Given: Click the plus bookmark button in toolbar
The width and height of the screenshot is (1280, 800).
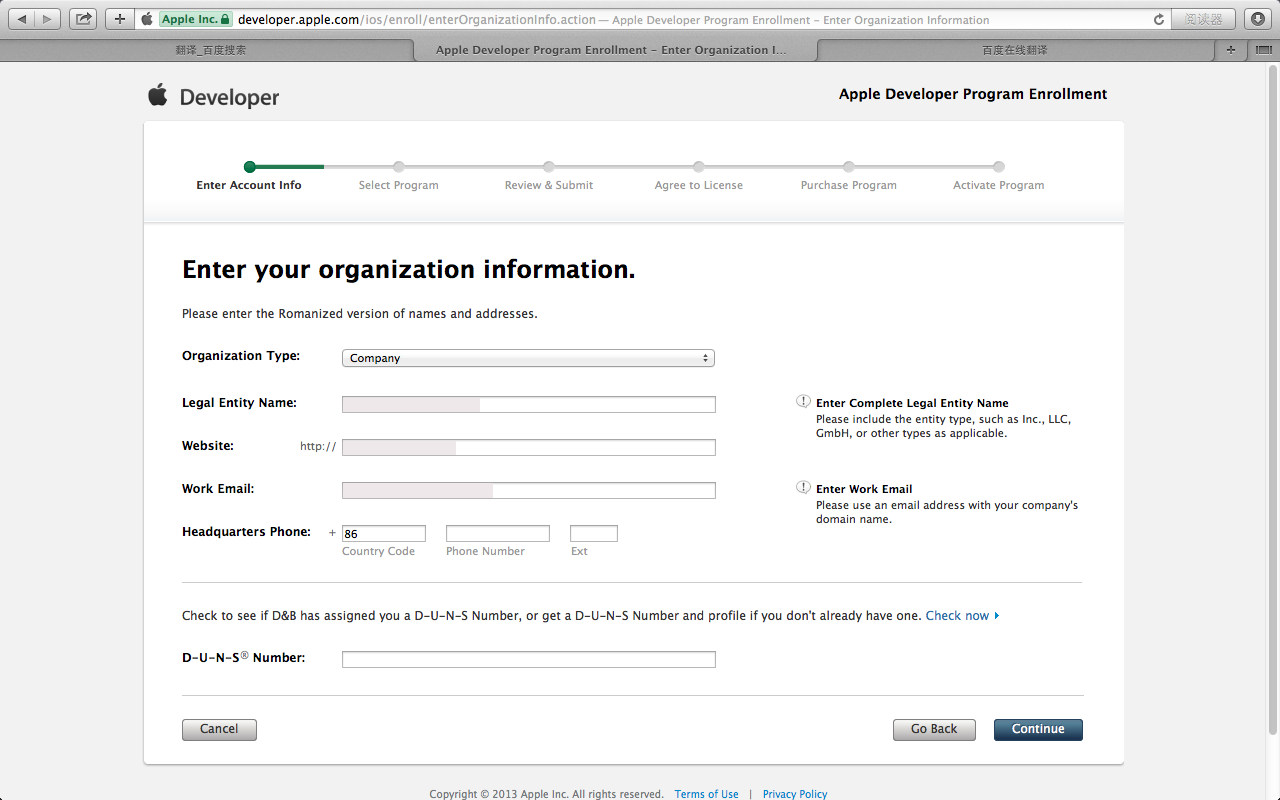Looking at the screenshot, I should pyautogui.click(x=119, y=19).
